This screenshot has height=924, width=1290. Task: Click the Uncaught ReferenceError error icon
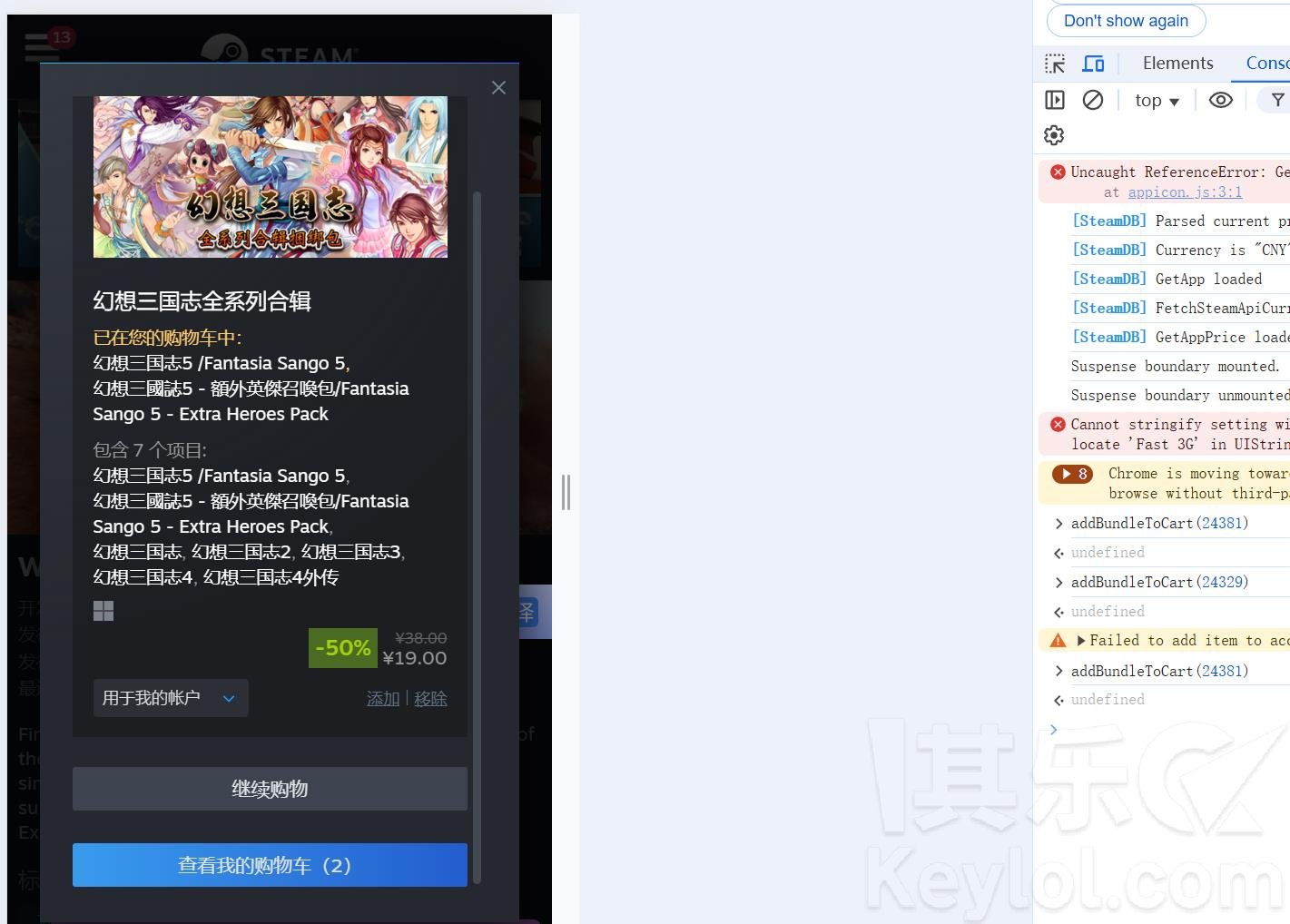point(1058,172)
